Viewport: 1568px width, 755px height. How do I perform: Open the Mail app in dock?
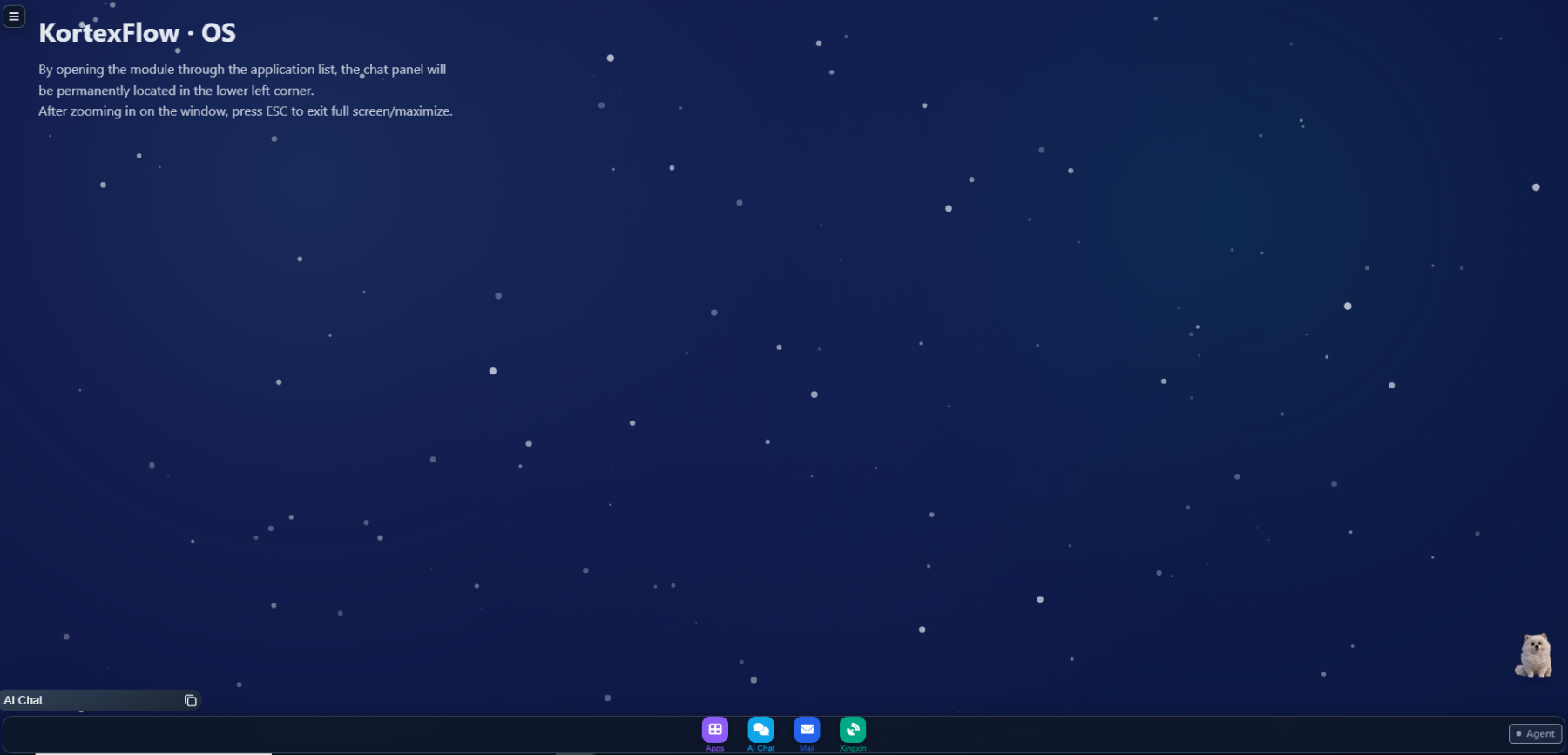pos(807,730)
